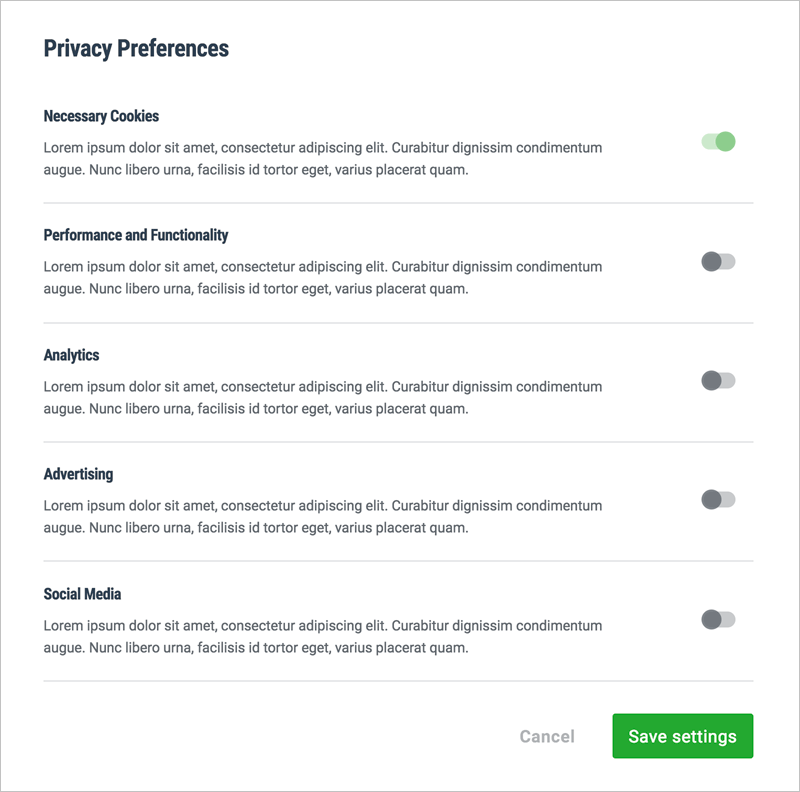Click the Necessary Cookies description text
This screenshot has height=792, width=800.
point(322,157)
